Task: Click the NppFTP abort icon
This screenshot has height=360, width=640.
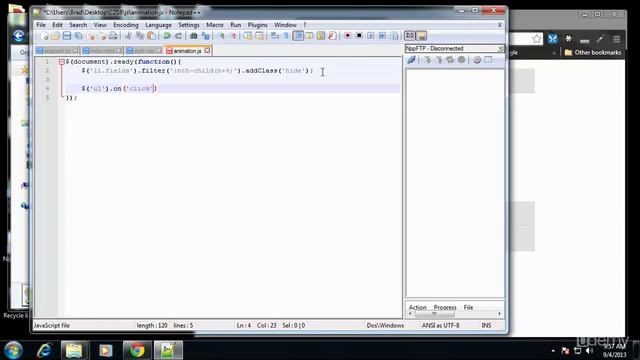Action: (x=462, y=60)
